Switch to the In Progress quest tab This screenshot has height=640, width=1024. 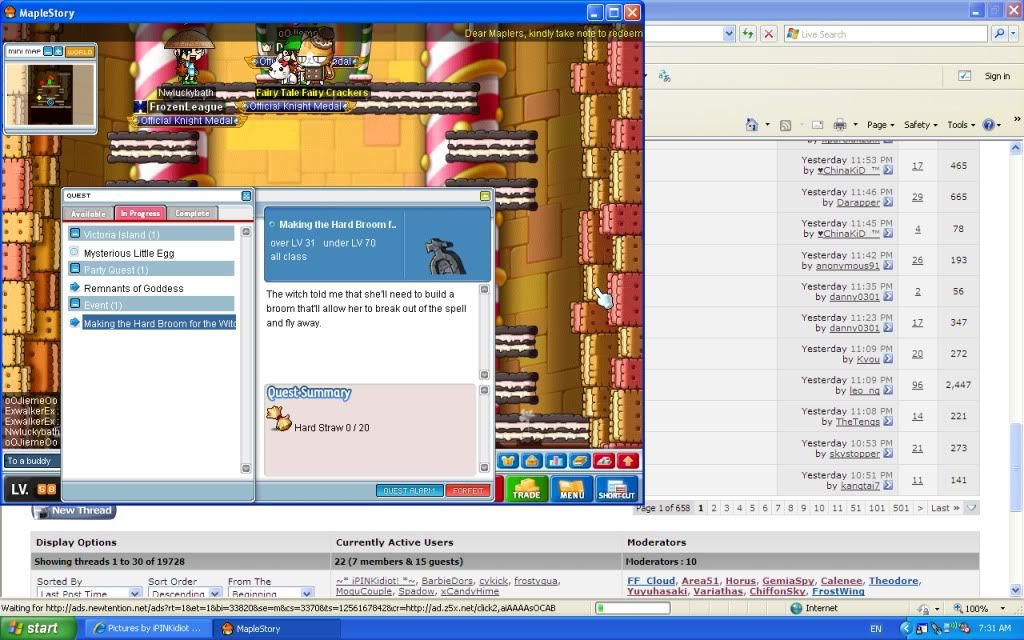pyautogui.click(x=140, y=214)
